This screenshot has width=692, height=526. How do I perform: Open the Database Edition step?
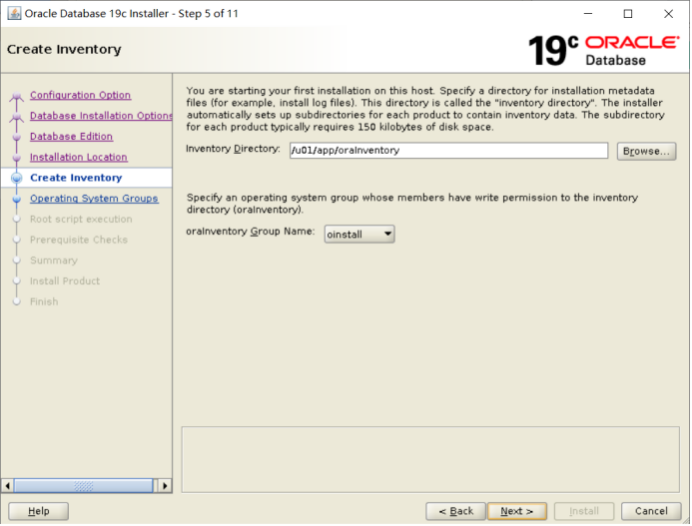[x=71, y=136]
